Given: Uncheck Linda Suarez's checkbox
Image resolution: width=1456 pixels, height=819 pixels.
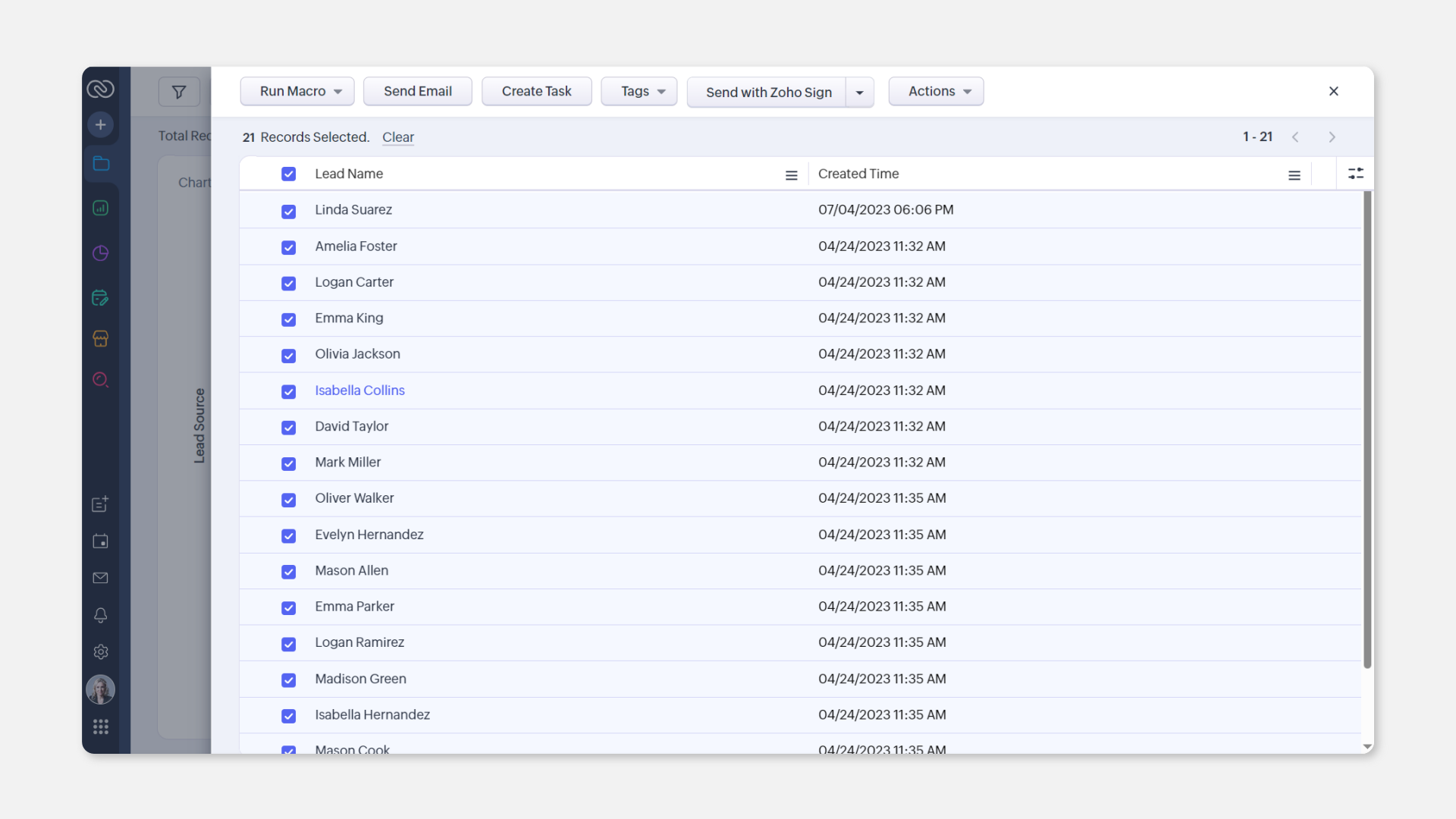Looking at the screenshot, I should (x=288, y=212).
